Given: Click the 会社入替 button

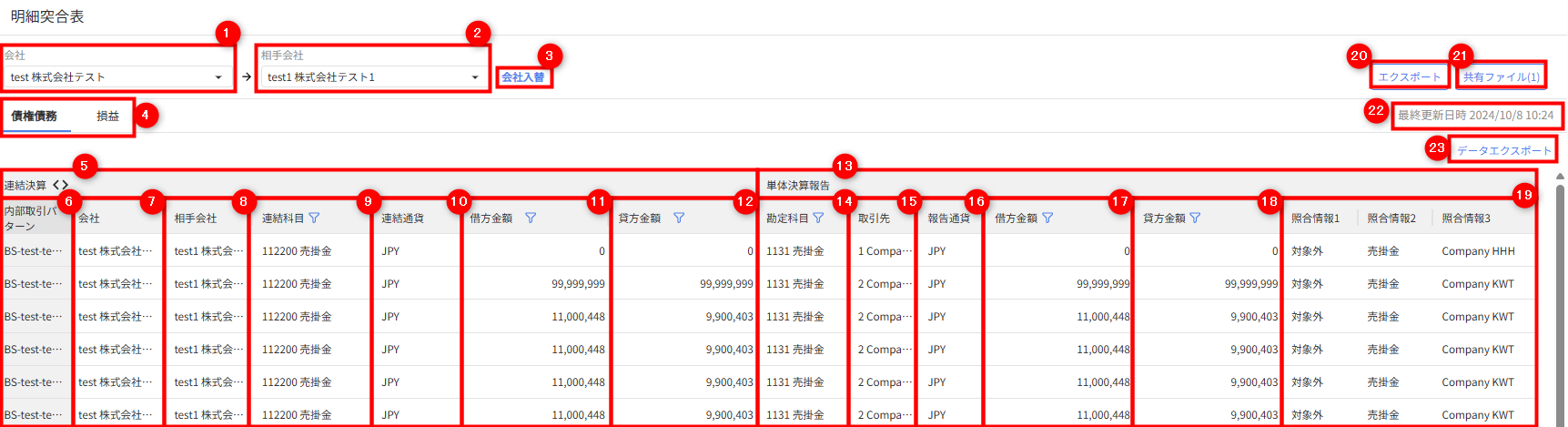Looking at the screenshot, I should point(523,77).
